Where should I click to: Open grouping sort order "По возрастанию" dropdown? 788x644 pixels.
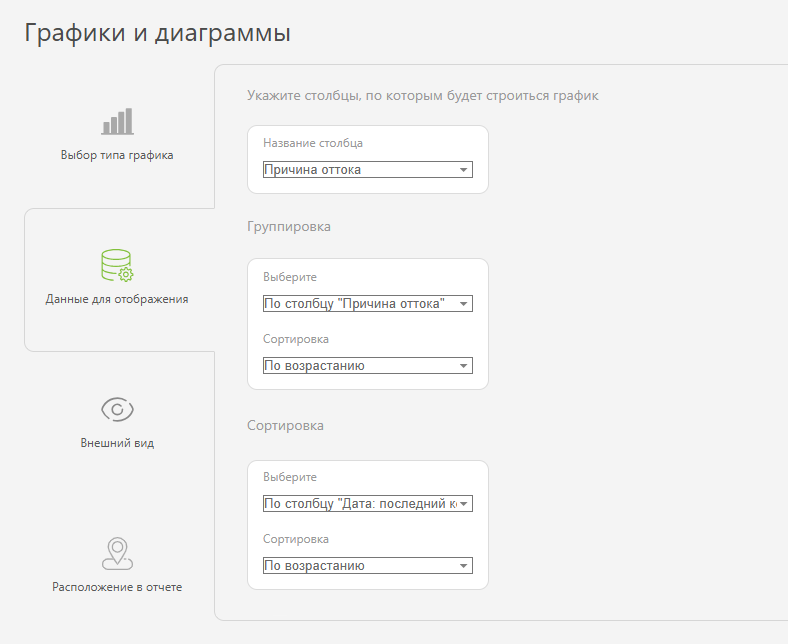(x=367, y=365)
